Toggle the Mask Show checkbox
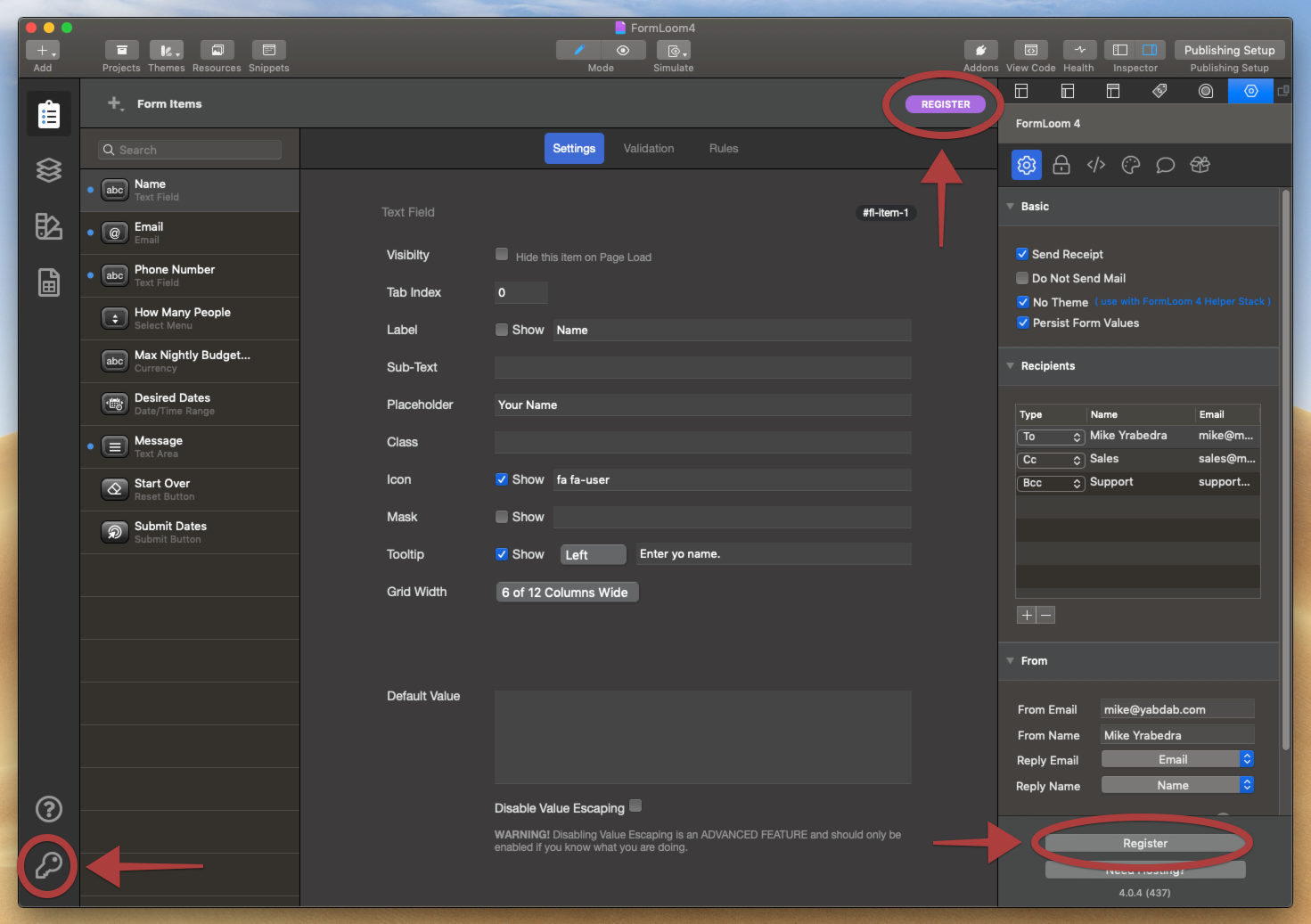 click(502, 517)
